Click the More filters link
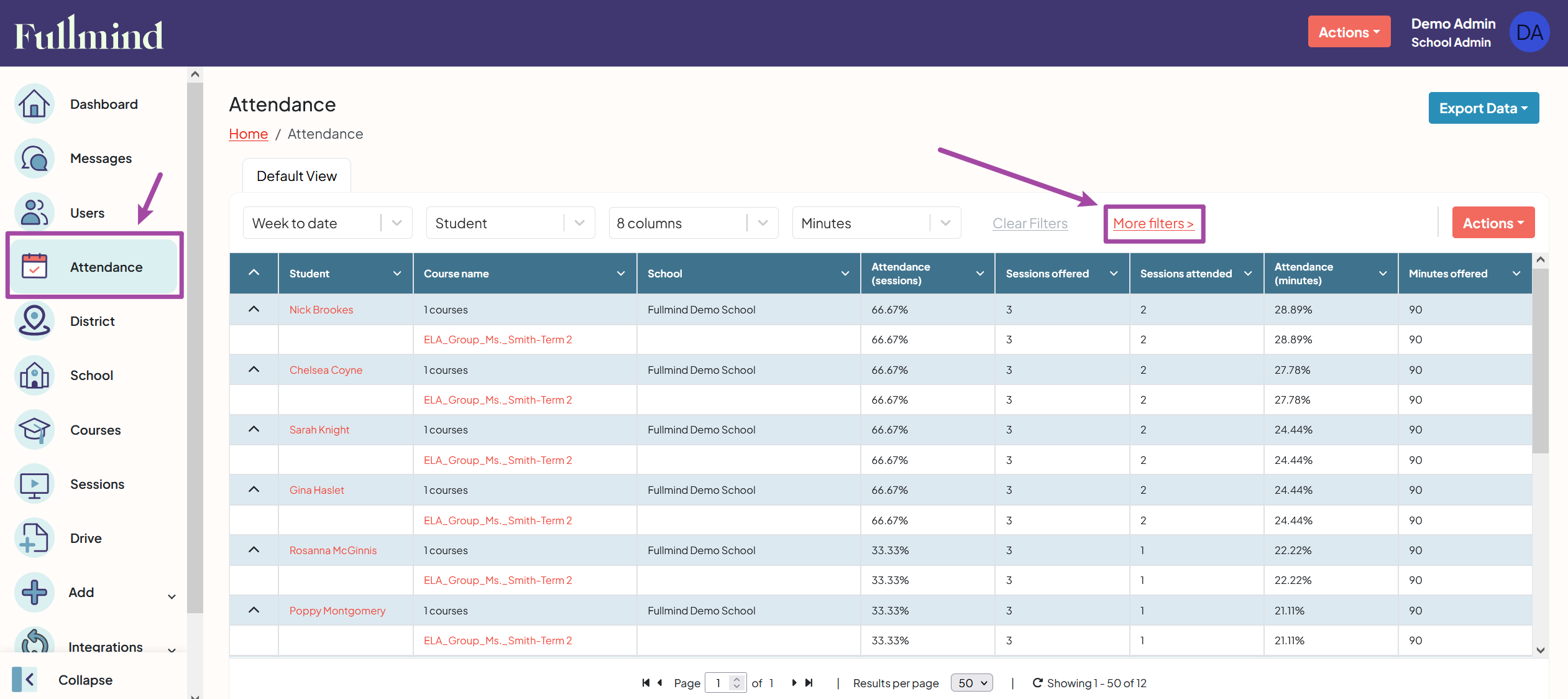This screenshot has height=699, width=1568. [1153, 223]
